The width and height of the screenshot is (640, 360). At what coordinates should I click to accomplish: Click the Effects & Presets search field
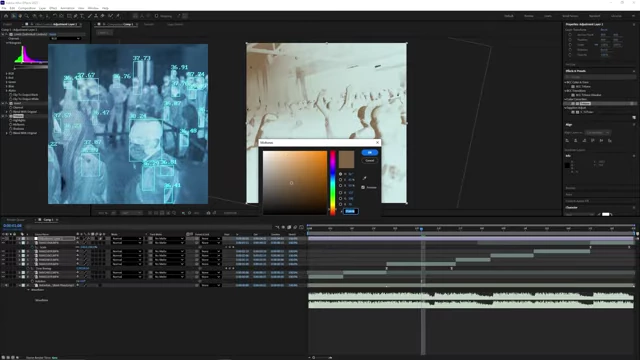pos(600,77)
